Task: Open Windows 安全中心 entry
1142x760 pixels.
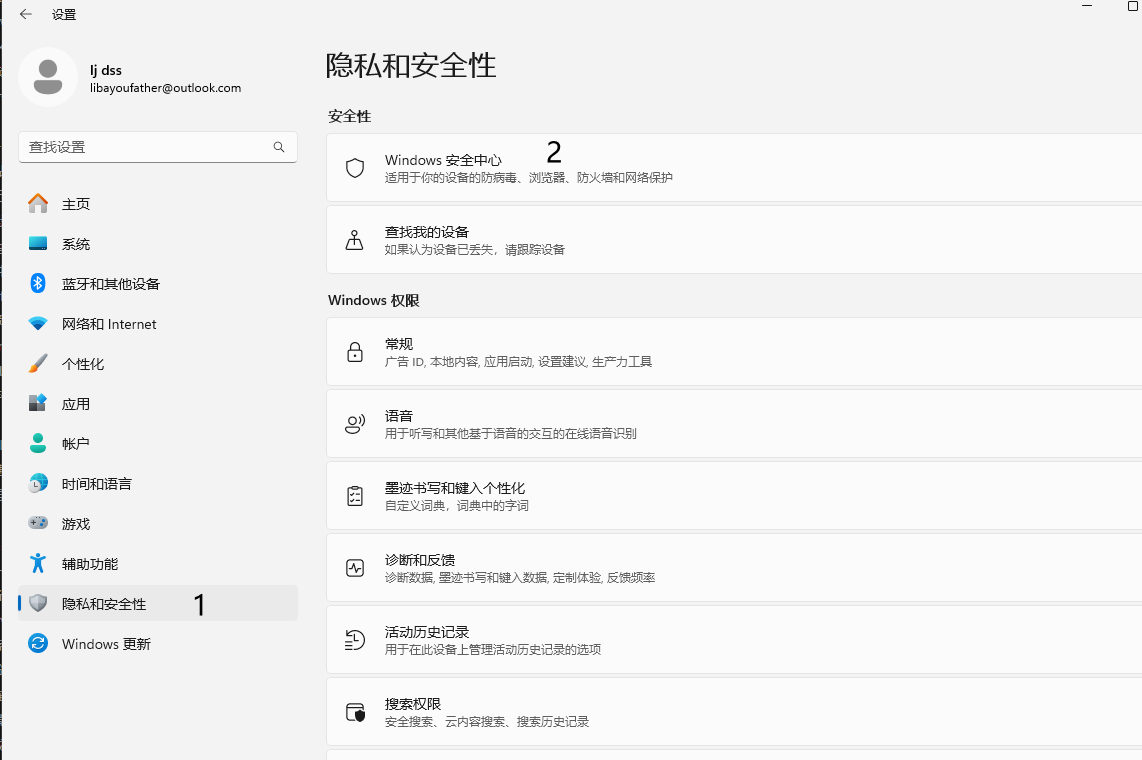Action: pos(734,167)
